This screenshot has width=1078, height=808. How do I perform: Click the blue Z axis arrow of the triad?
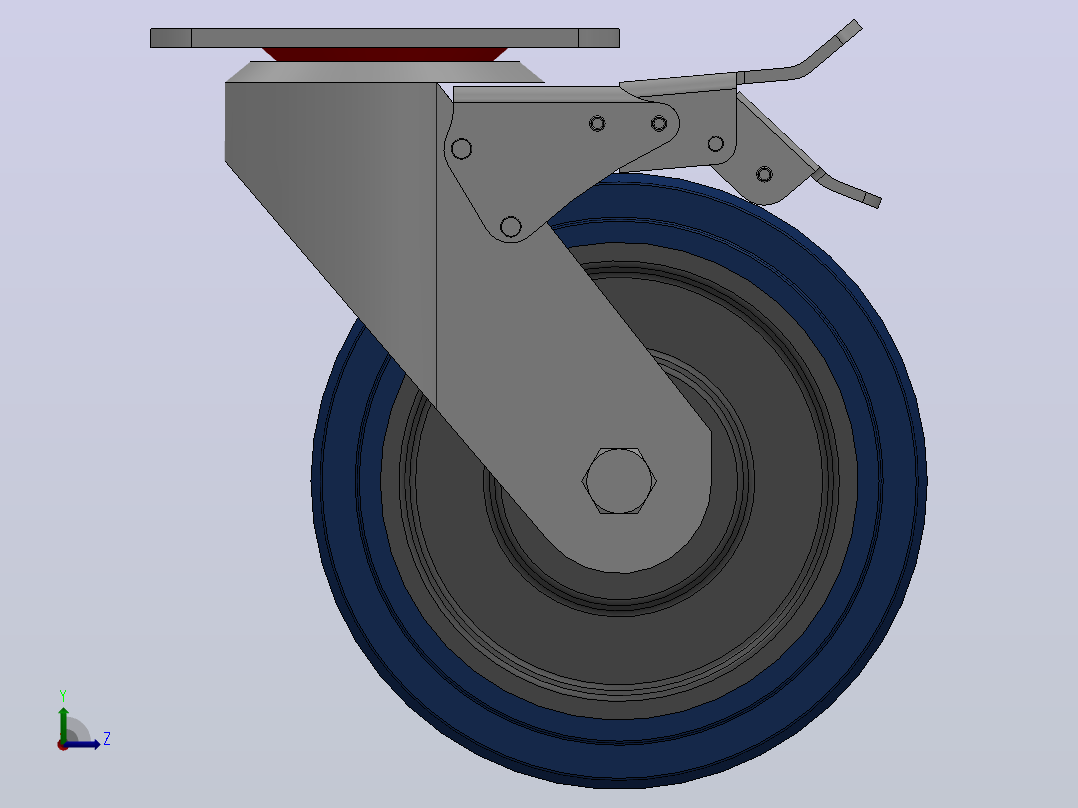(x=82, y=744)
